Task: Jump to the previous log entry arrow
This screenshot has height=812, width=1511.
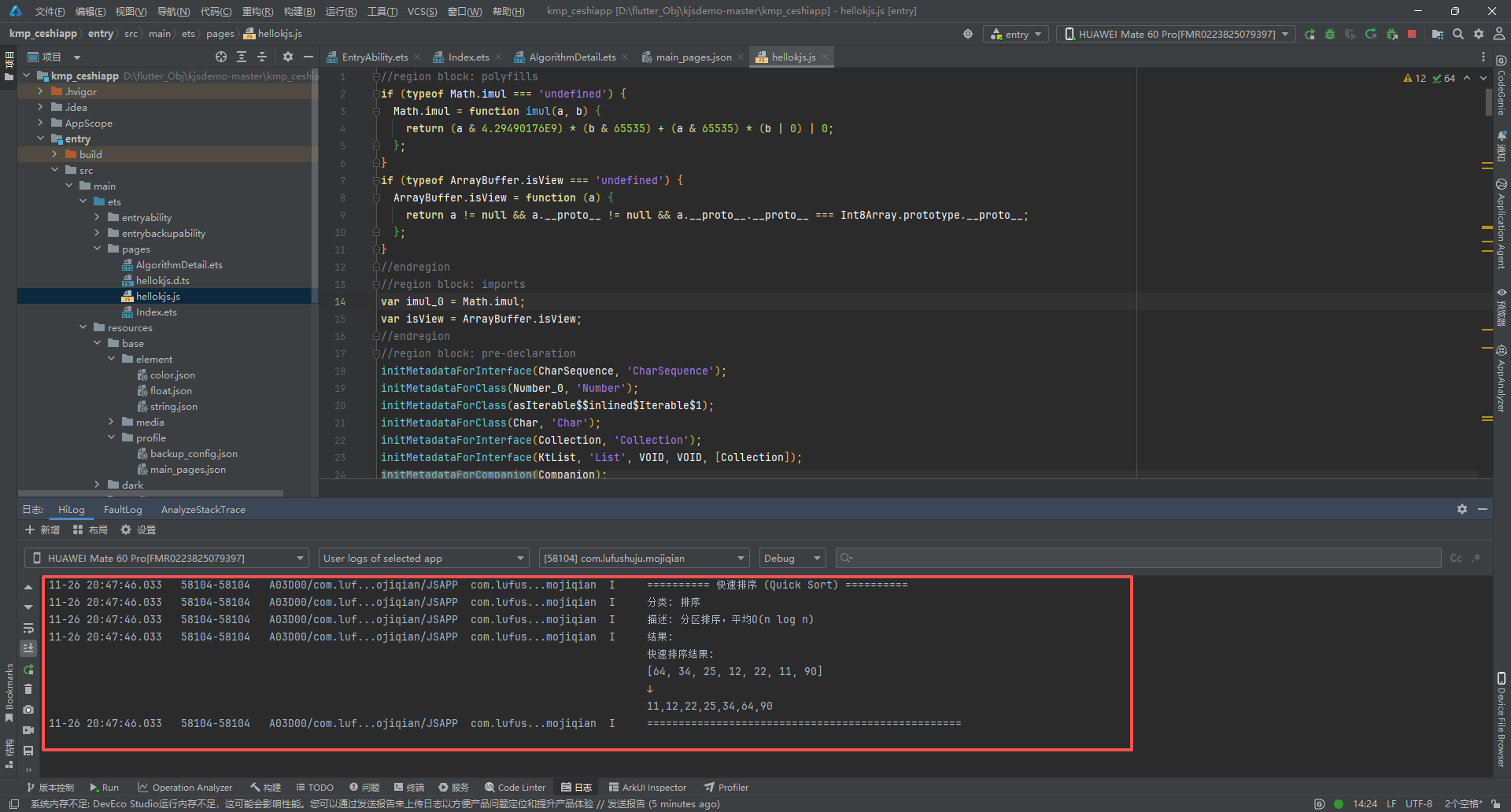Action: tap(28, 587)
